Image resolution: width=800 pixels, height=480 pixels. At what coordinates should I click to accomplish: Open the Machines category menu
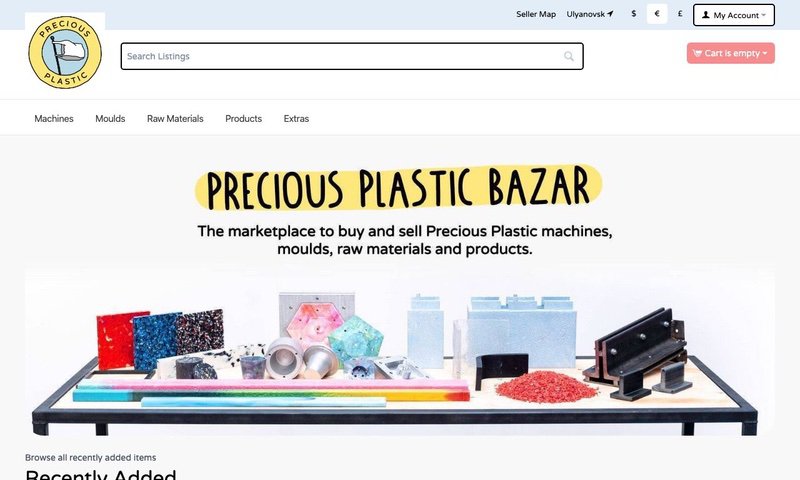point(54,118)
